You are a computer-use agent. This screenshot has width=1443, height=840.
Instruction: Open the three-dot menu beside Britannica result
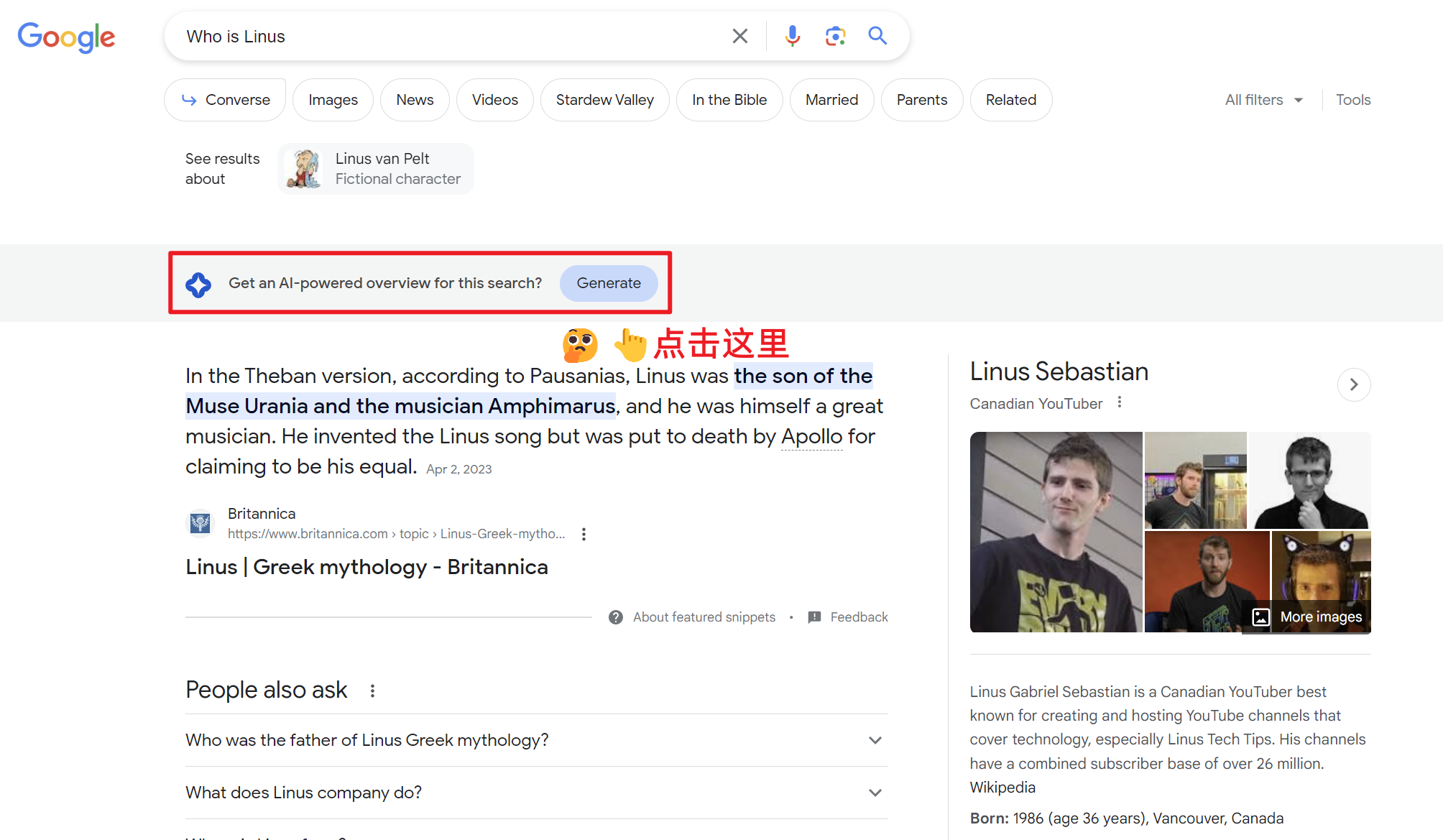click(584, 533)
